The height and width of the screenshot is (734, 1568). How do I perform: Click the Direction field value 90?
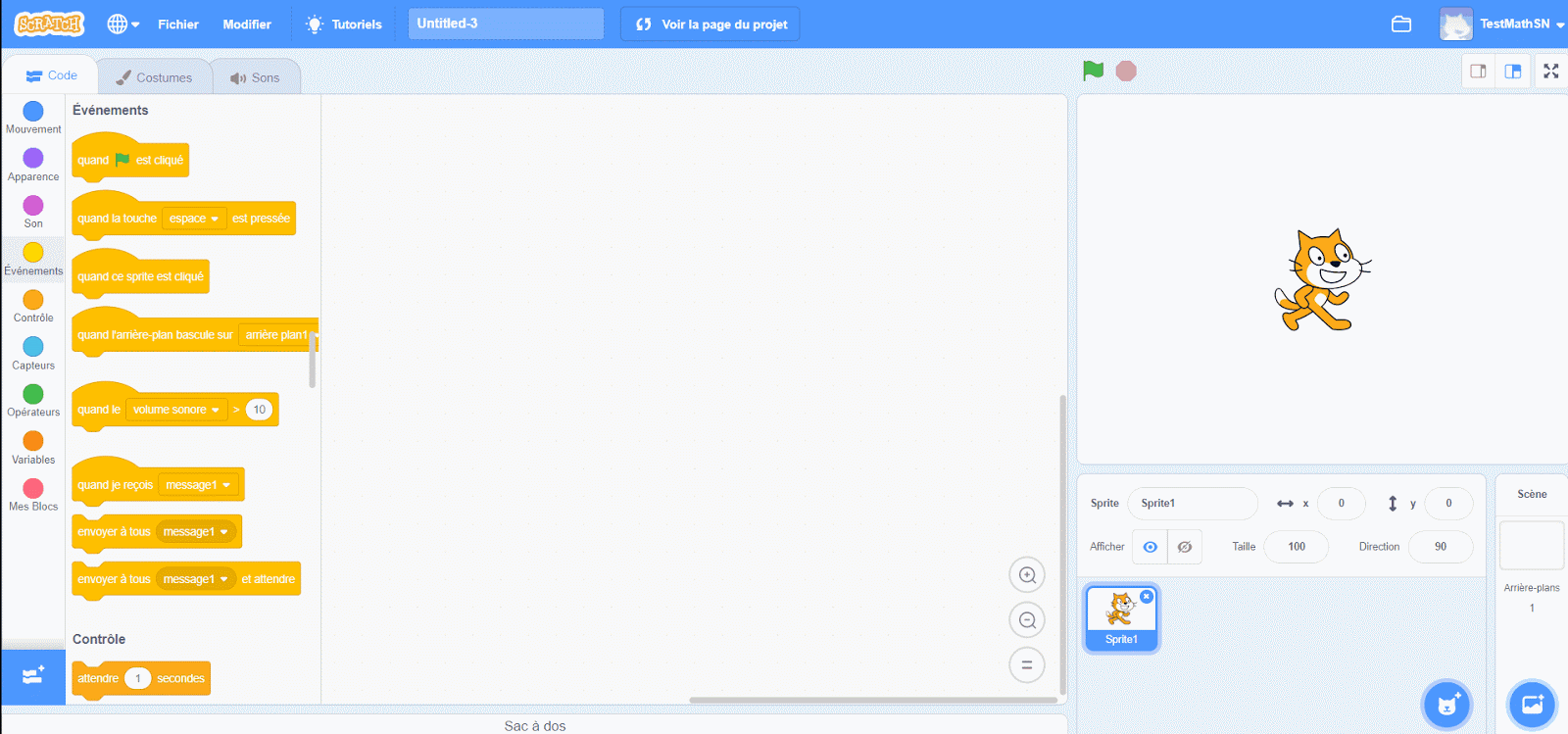1441,547
